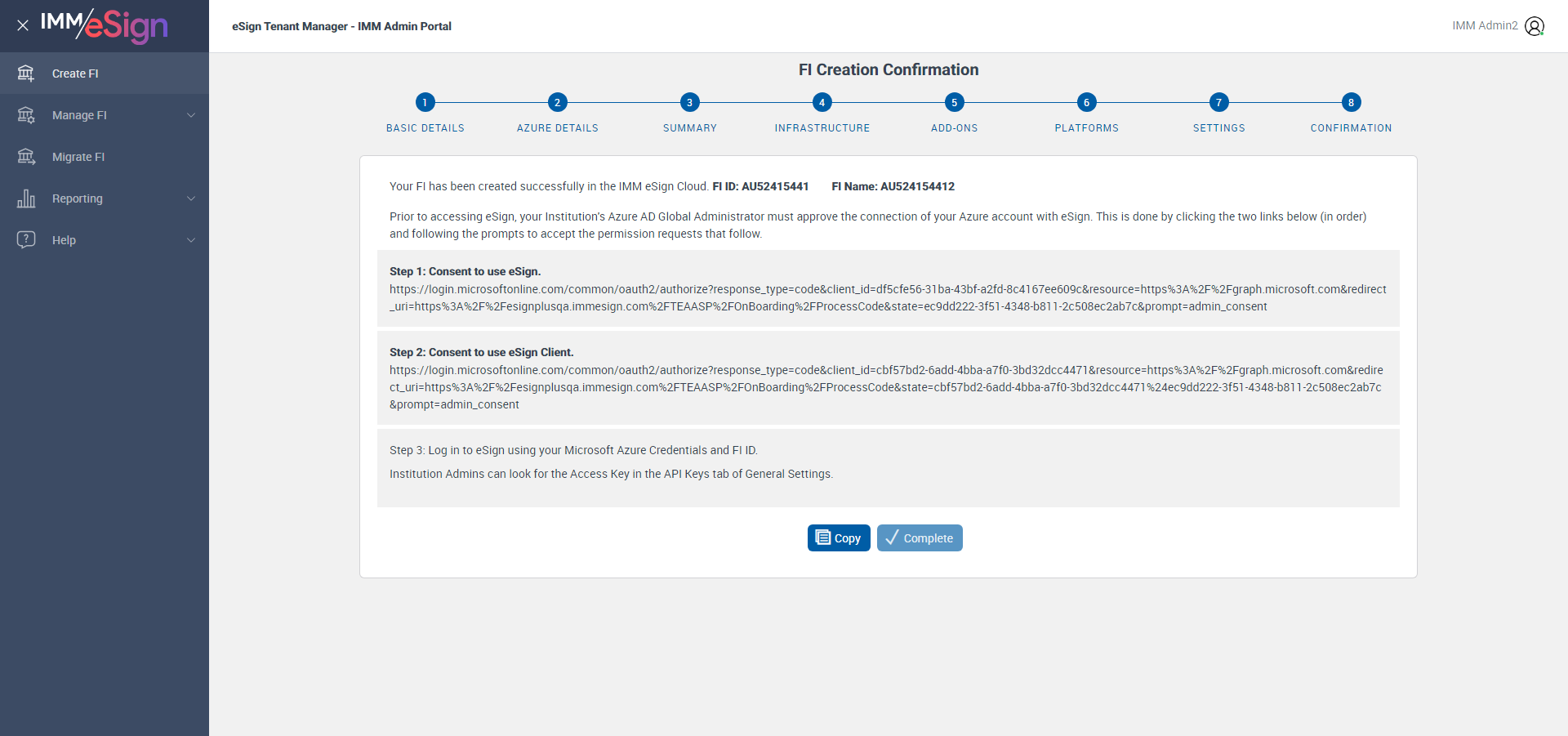Expand the Manage FI chevron
Viewport: 1568px width, 736px height.
coord(191,115)
